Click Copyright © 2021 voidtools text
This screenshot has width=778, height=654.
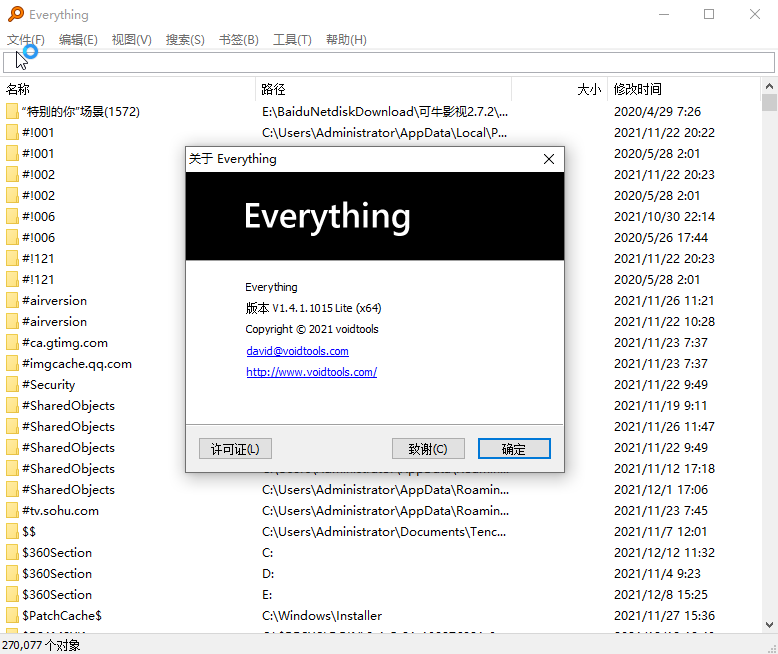pyautogui.click(x=312, y=329)
